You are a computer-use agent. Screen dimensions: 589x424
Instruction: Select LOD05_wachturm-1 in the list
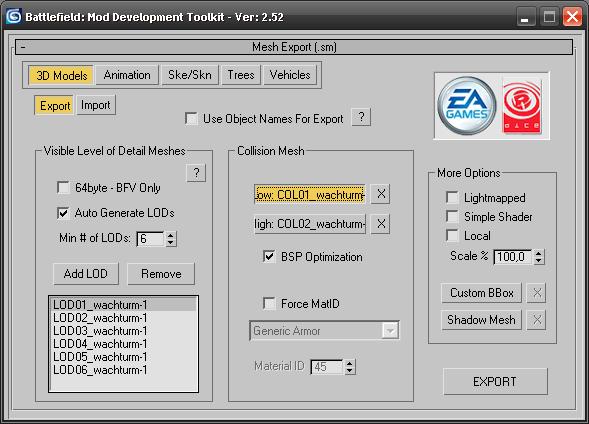[123, 357]
